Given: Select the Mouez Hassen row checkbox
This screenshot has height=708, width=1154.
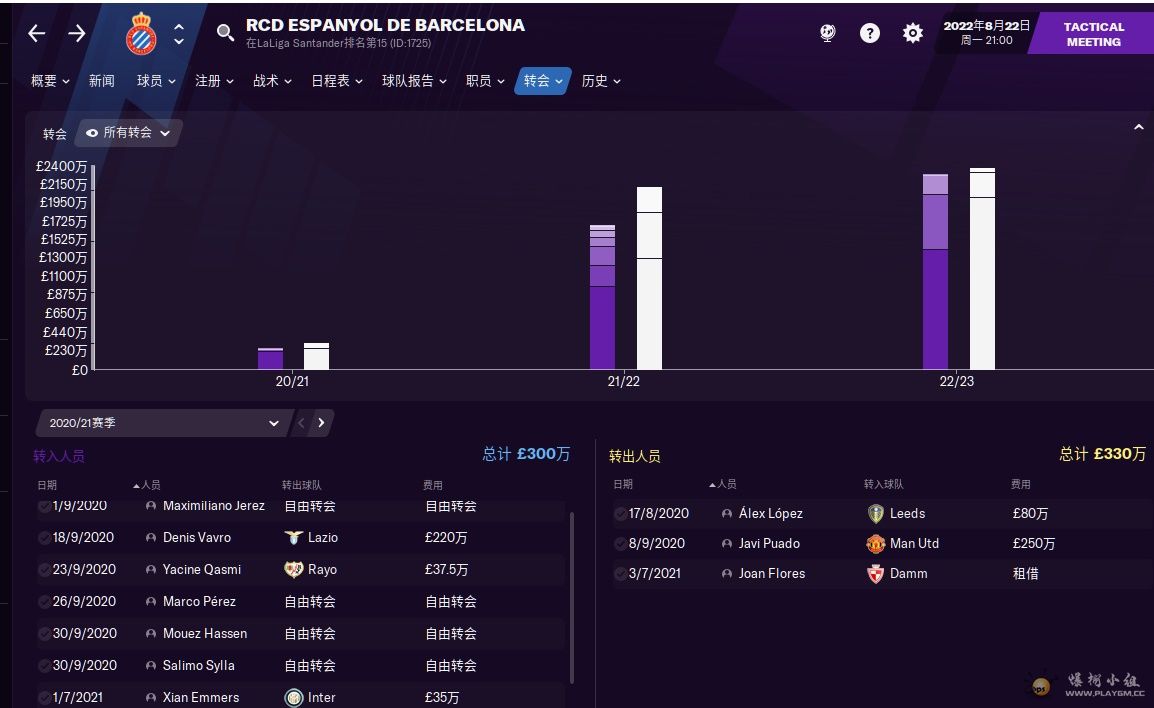Looking at the screenshot, I should pos(44,634).
